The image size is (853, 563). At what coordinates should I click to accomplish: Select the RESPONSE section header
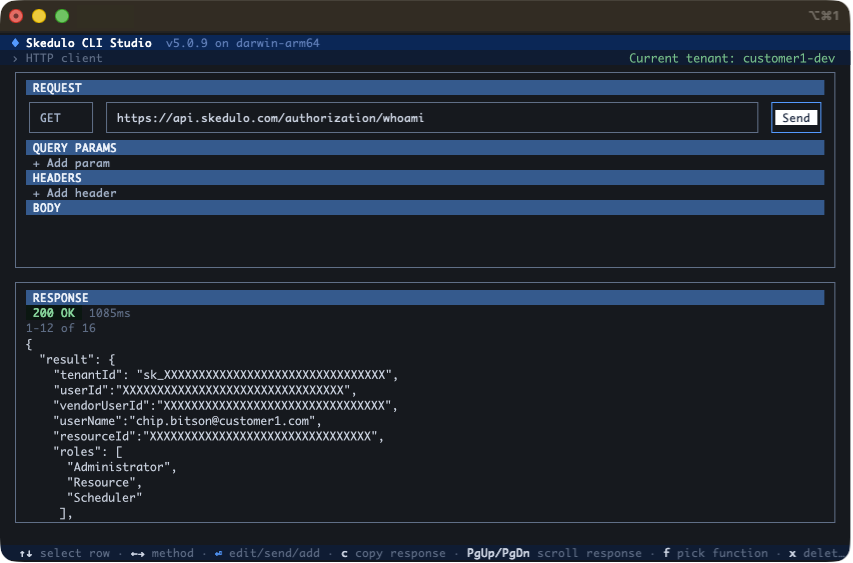pyautogui.click(x=425, y=298)
